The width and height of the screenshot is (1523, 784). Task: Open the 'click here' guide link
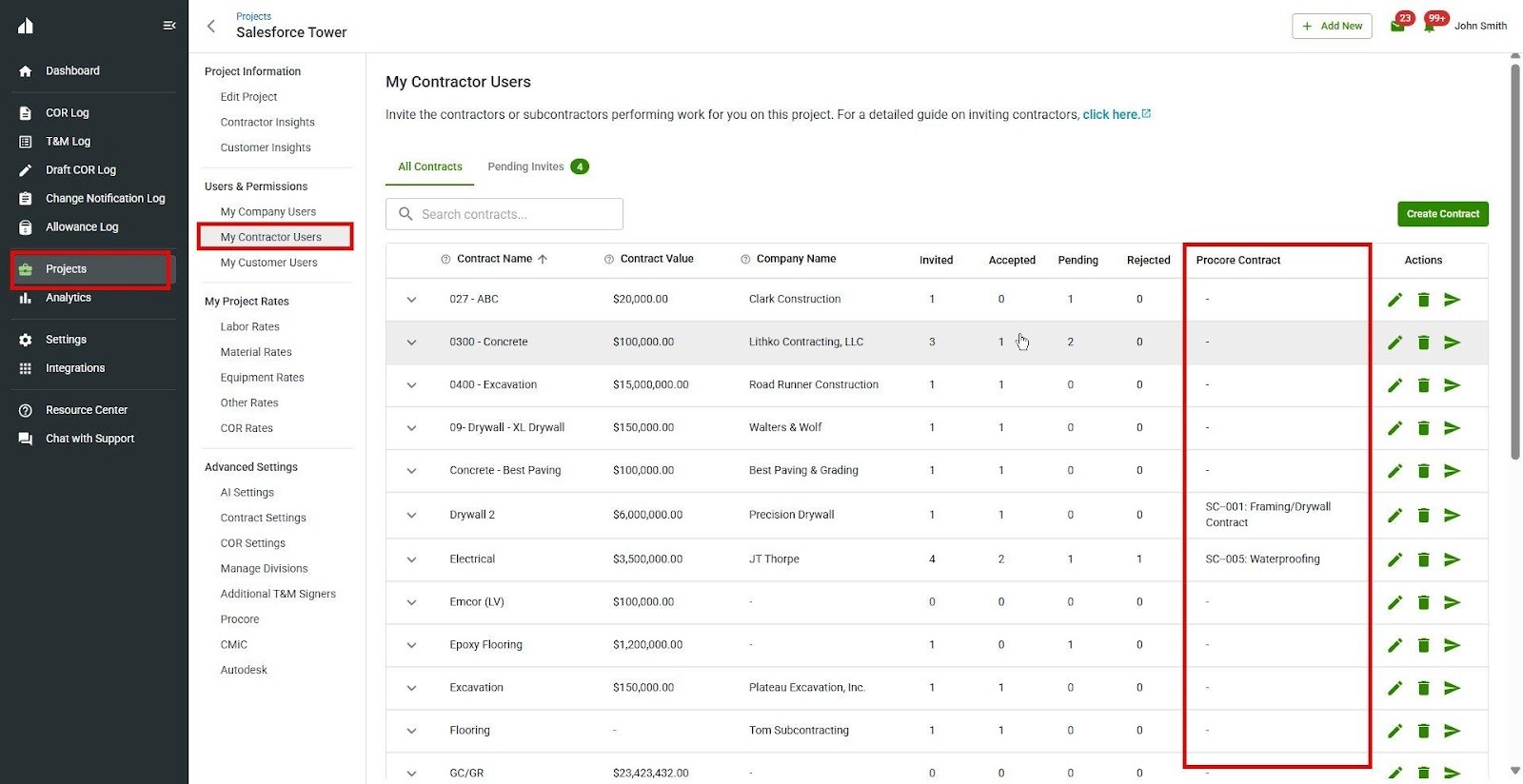1111,114
